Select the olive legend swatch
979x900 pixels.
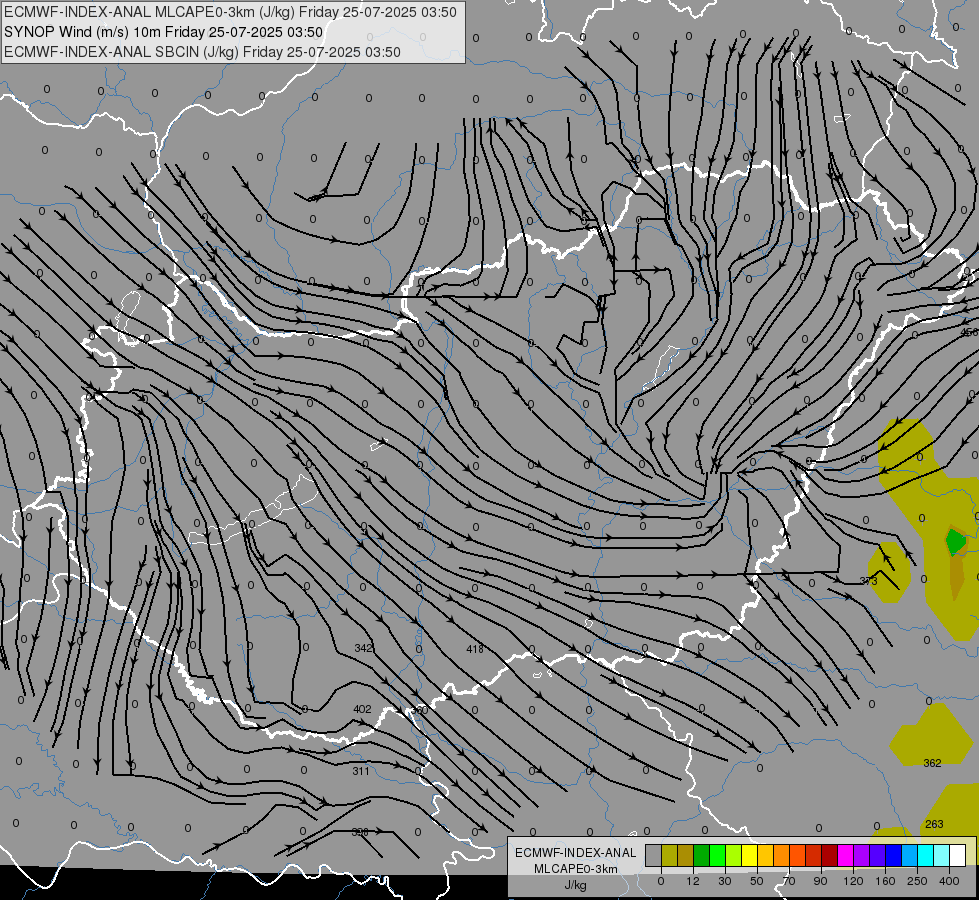click(x=670, y=855)
